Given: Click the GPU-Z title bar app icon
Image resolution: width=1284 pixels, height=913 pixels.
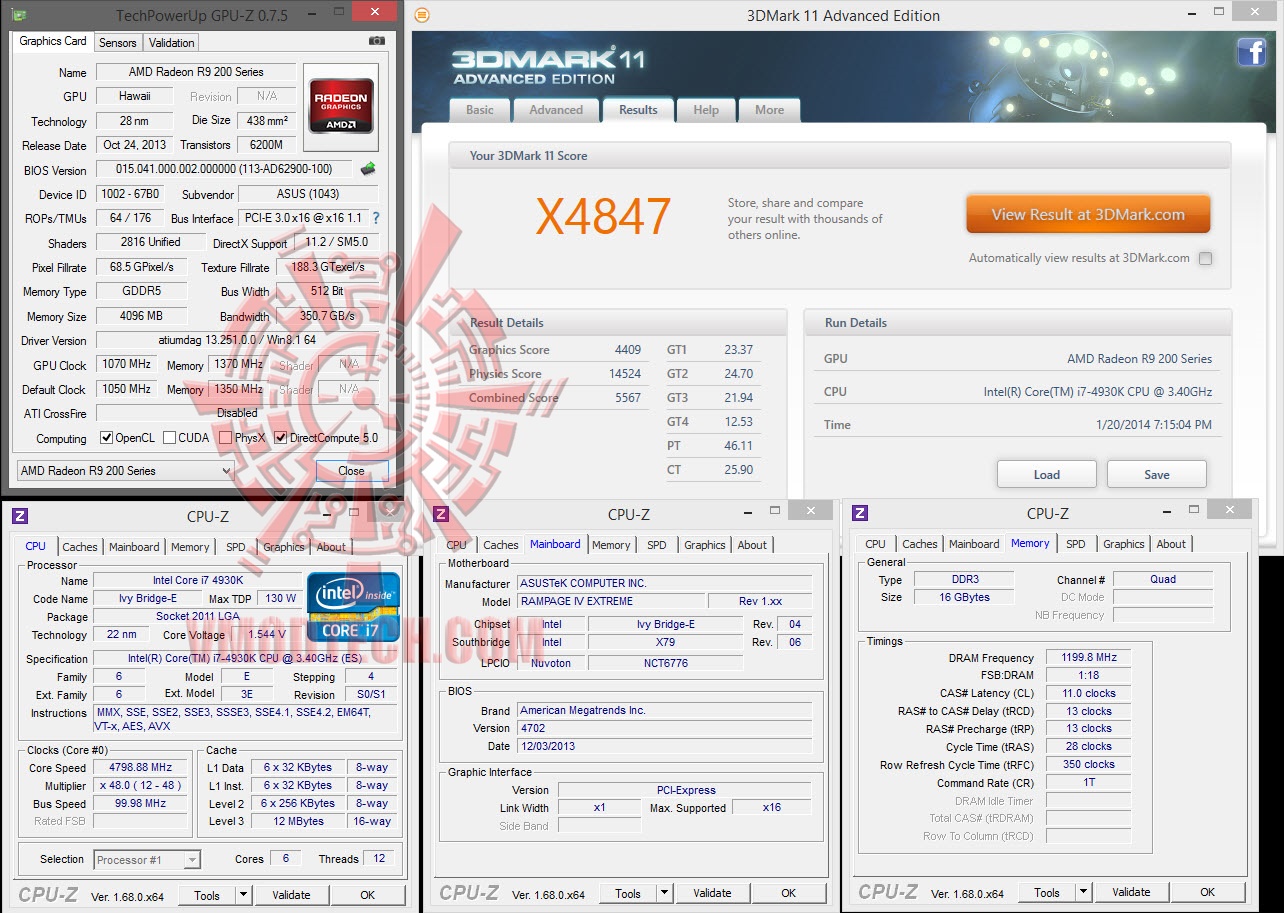Looking at the screenshot, I should point(18,15).
